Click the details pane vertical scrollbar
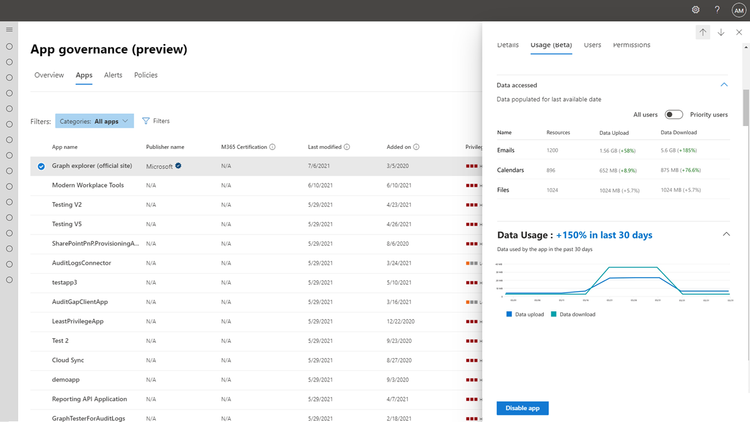Image resolution: width=750 pixels, height=422 pixels. [x=746, y=108]
